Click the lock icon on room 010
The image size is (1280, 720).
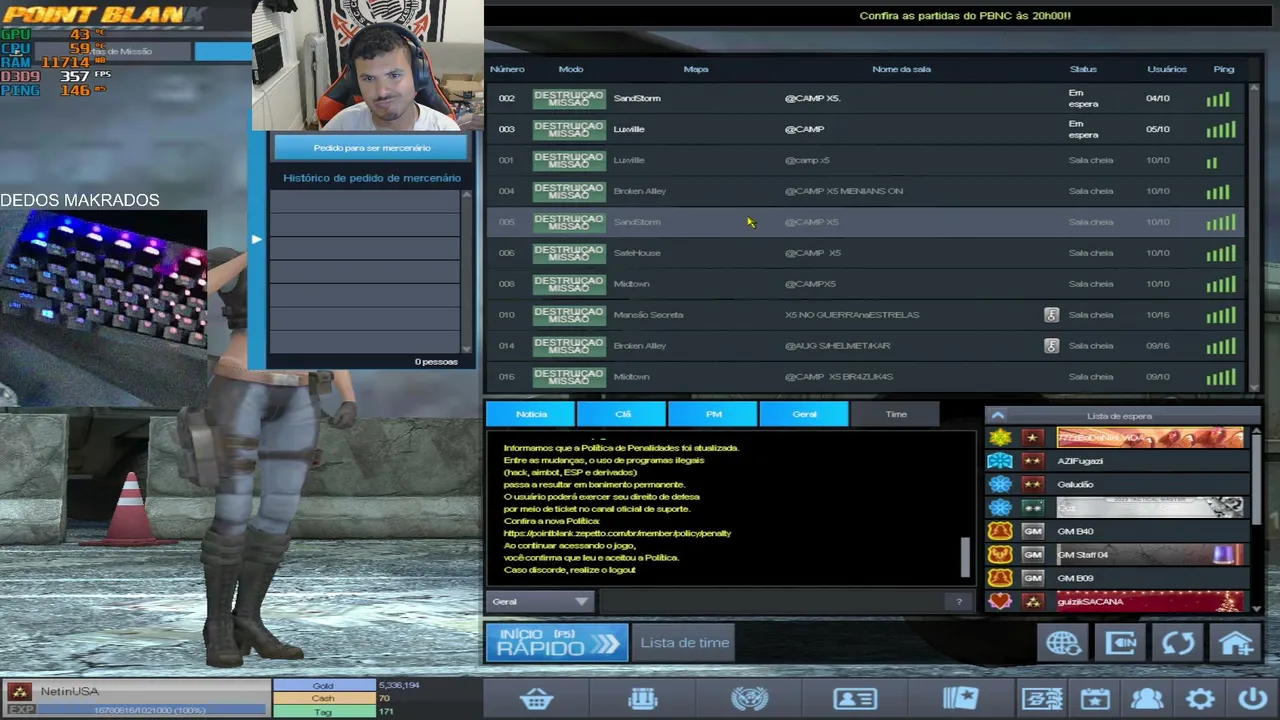(1051, 315)
